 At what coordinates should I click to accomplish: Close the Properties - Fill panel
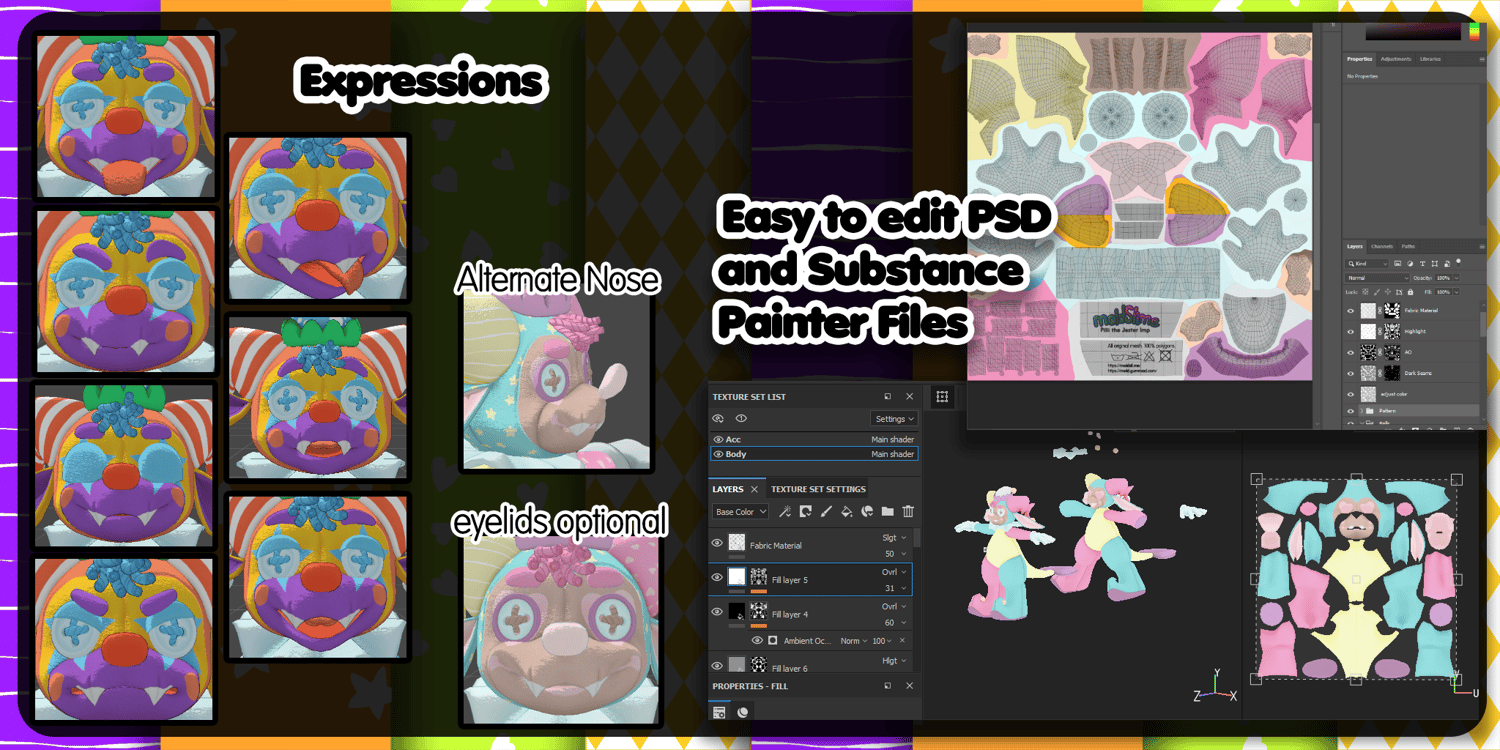pos(909,686)
